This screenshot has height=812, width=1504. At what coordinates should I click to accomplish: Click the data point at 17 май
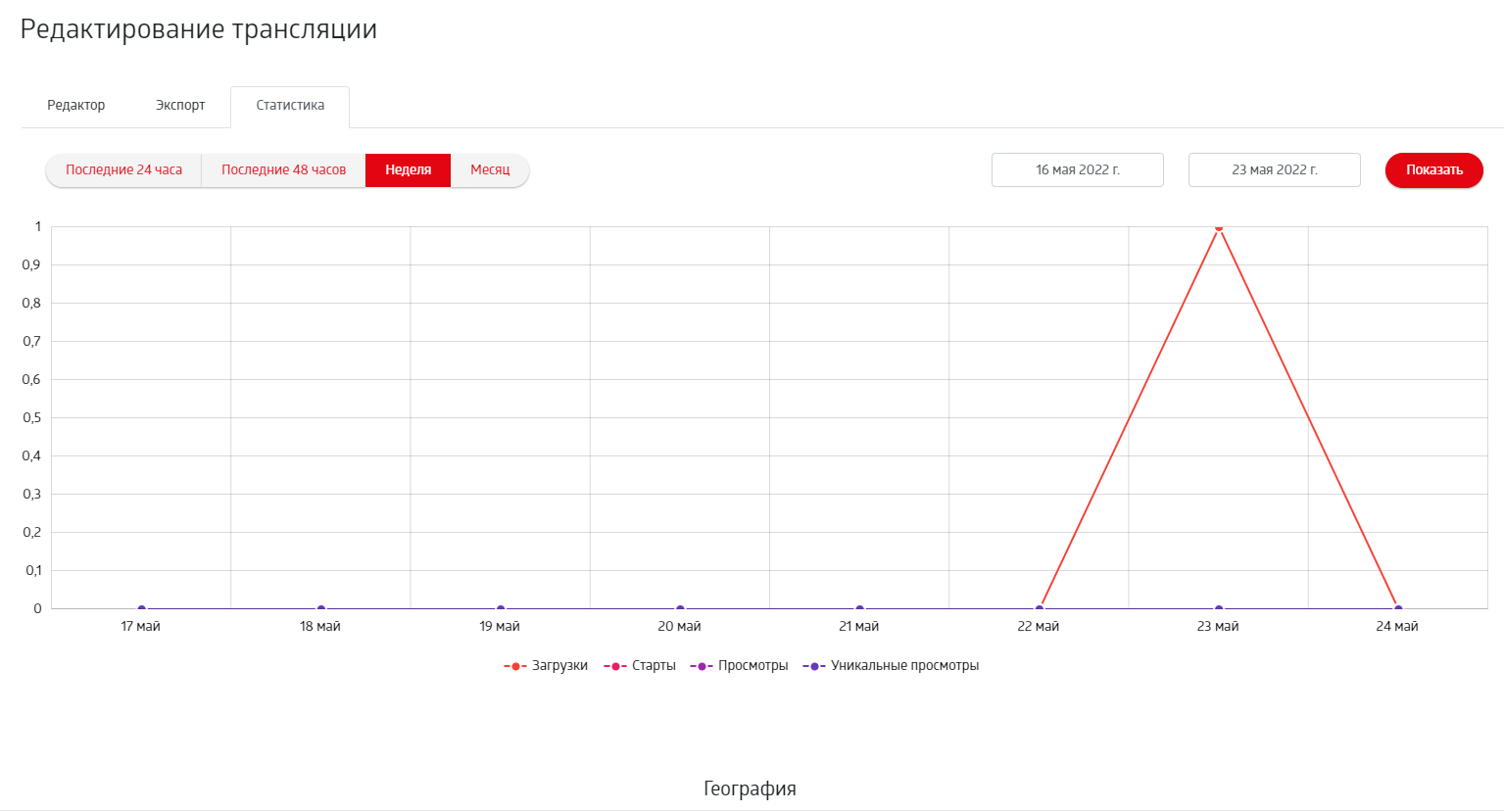pos(141,609)
